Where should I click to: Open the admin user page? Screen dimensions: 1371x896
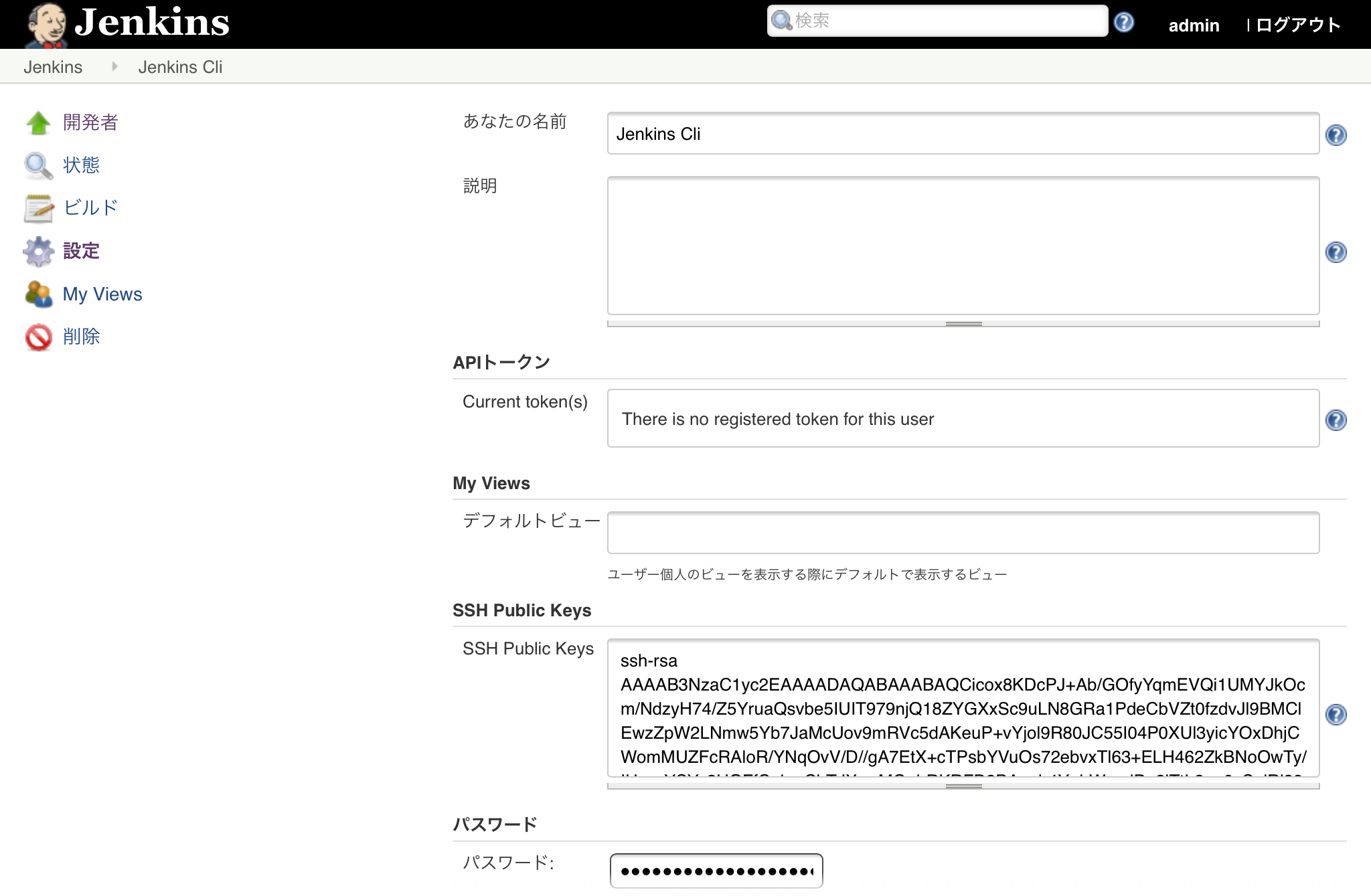tap(1194, 25)
